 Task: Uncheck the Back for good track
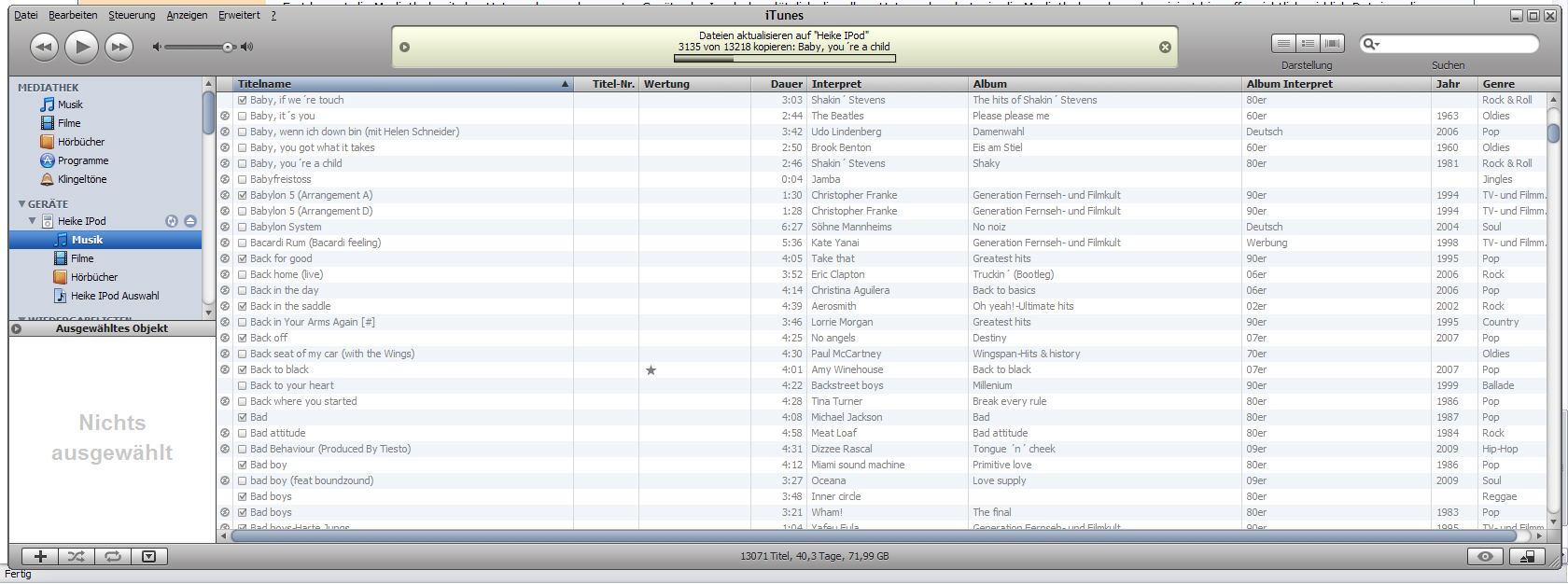pyautogui.click(x=243, y=258)
